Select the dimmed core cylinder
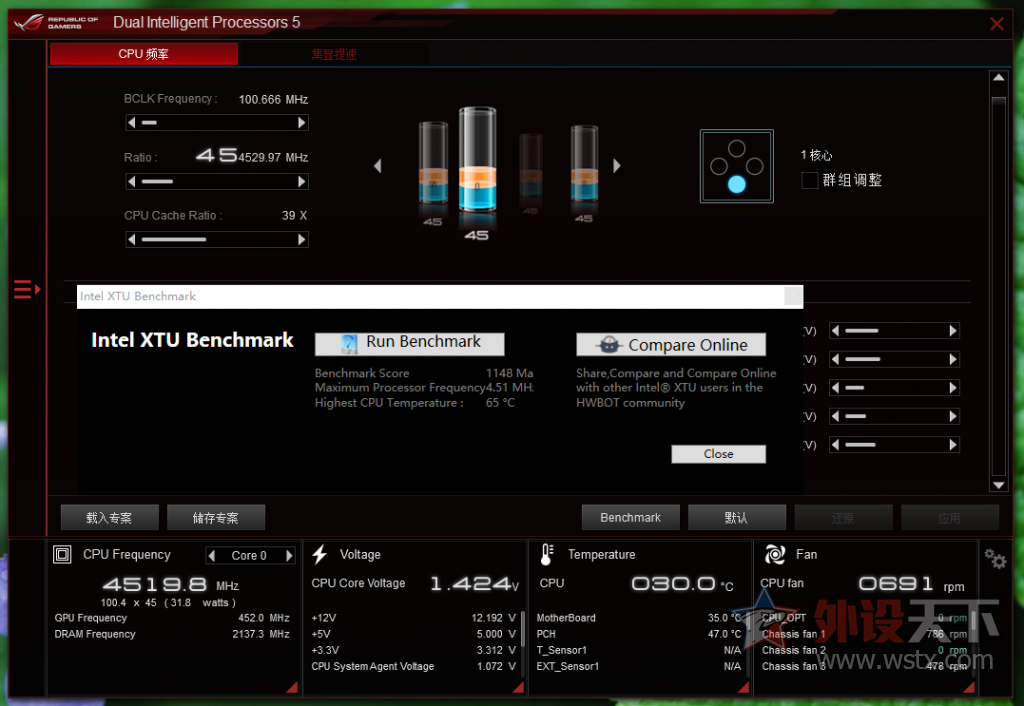This screenshot has height=706, width=1024. coord(530,165)
